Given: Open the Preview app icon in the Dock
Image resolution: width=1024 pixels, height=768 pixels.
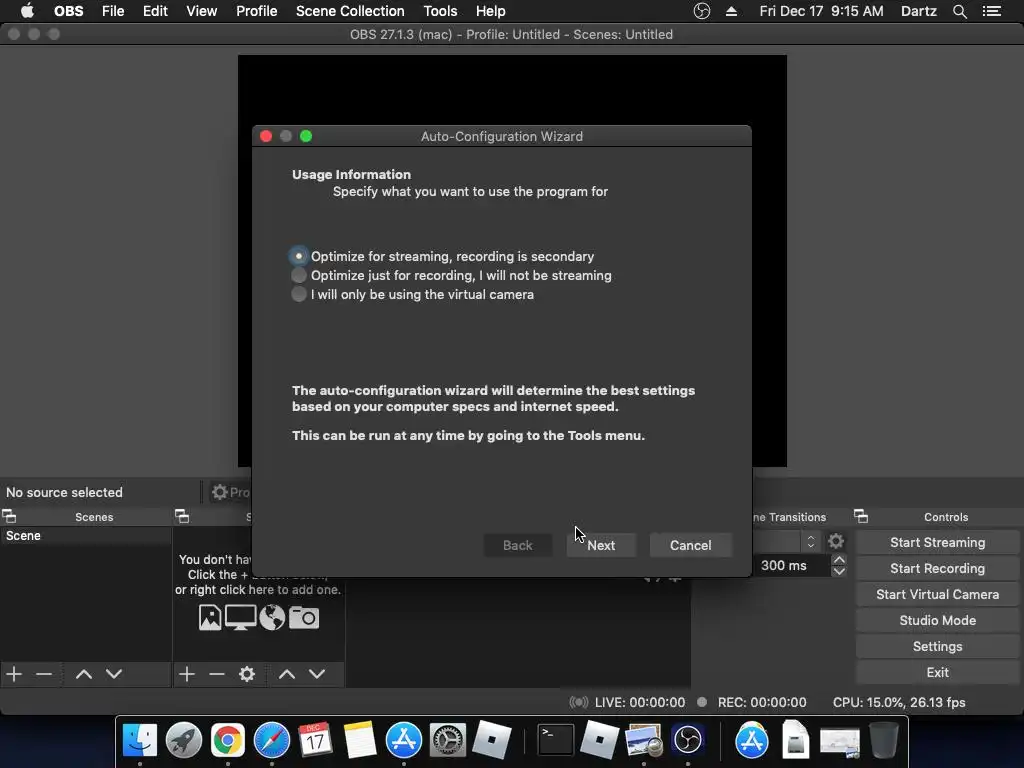Looking at the screenshot, I should click(644, 741).
